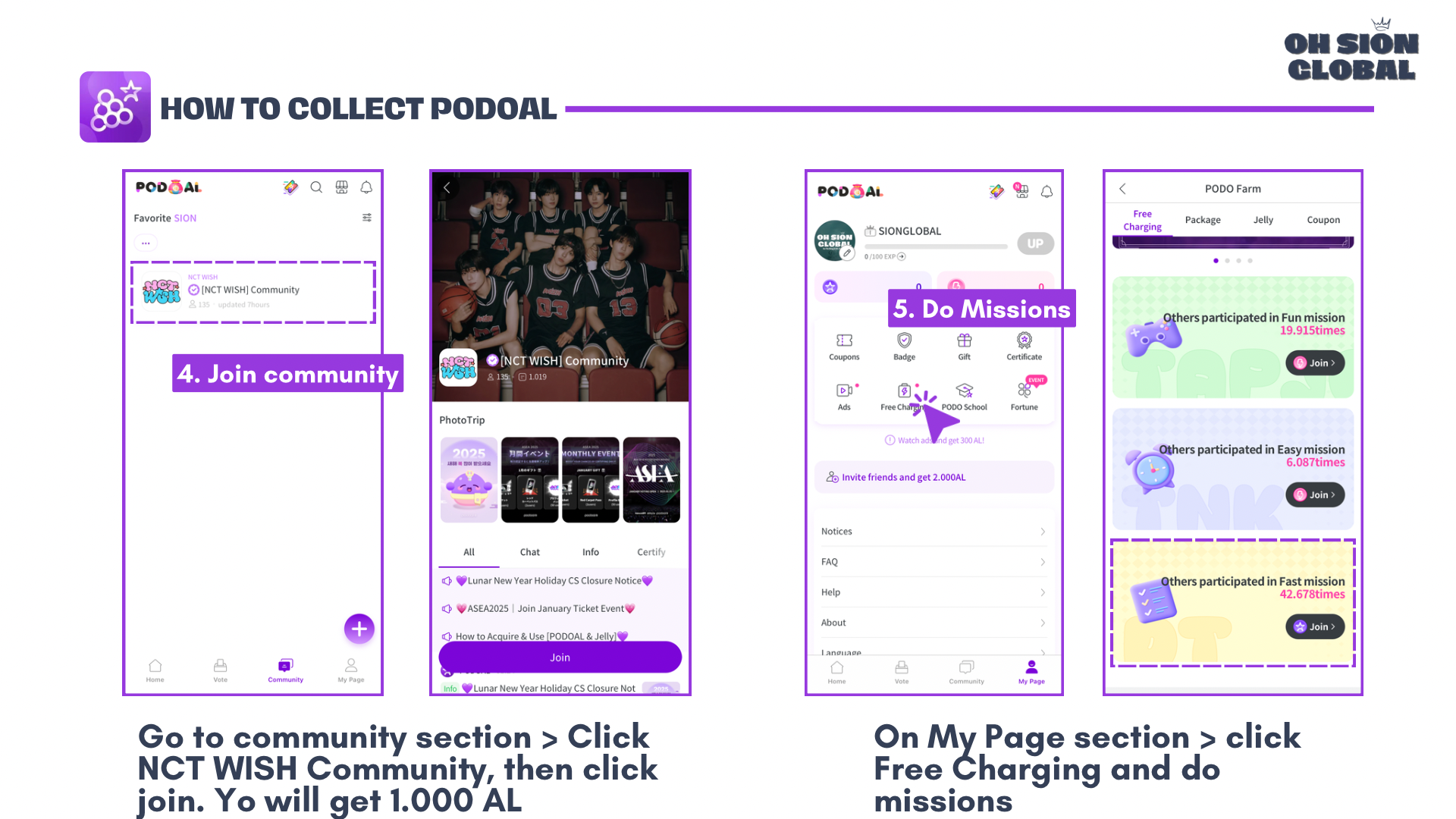
Task: Select the NCT WISH Community list entry
Action: tap(253, 292)
